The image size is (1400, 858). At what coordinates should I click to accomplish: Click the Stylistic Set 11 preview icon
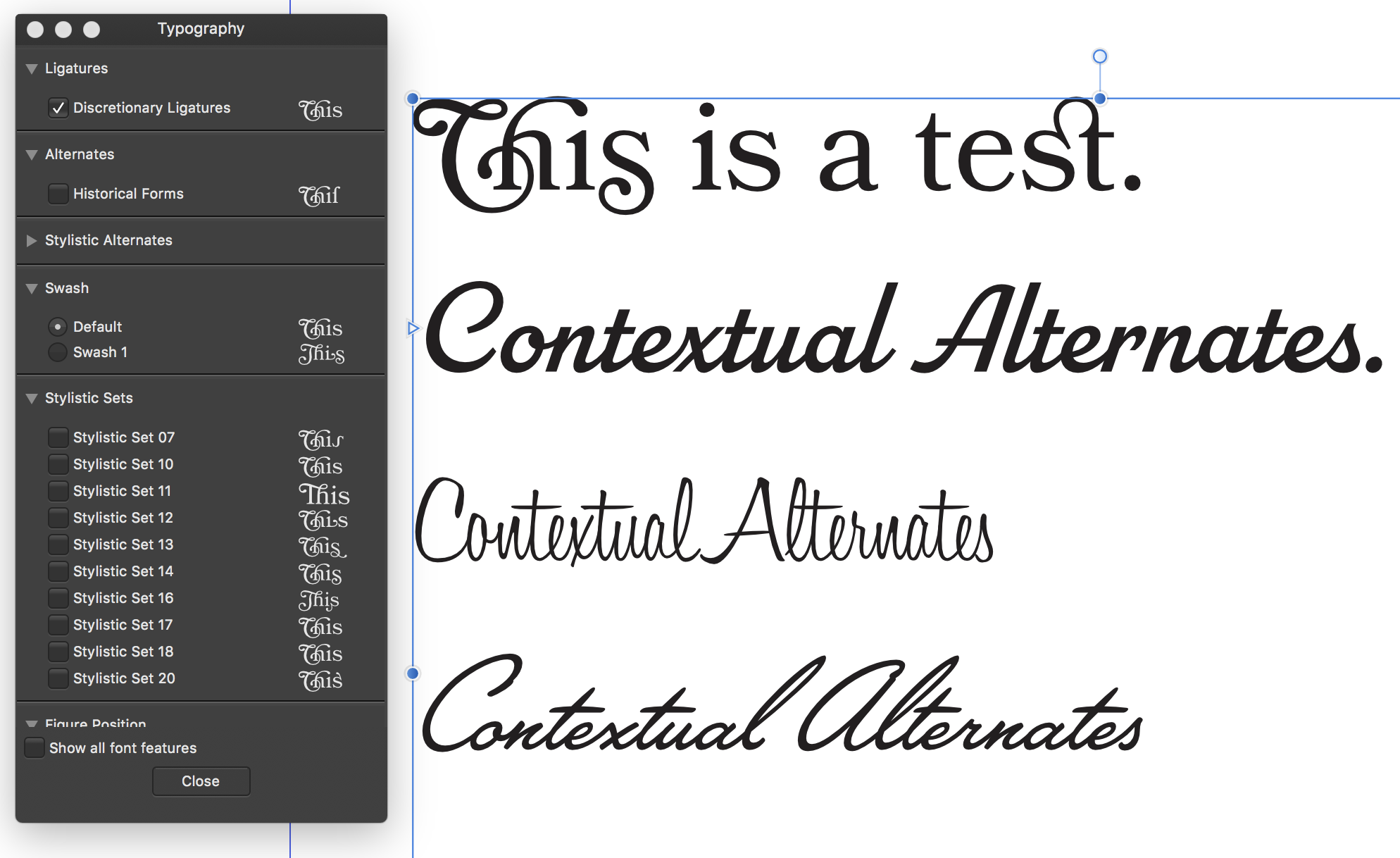[322, 491]
